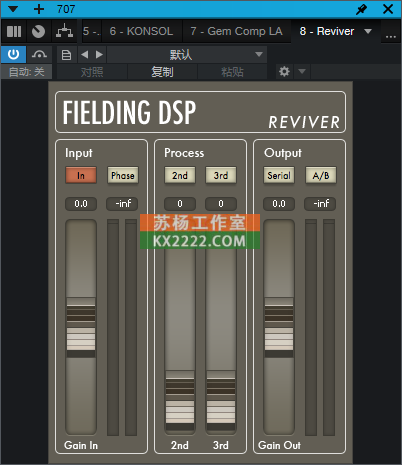
Task: Open the 默认 preset dropdown
Action: [187, 55]
